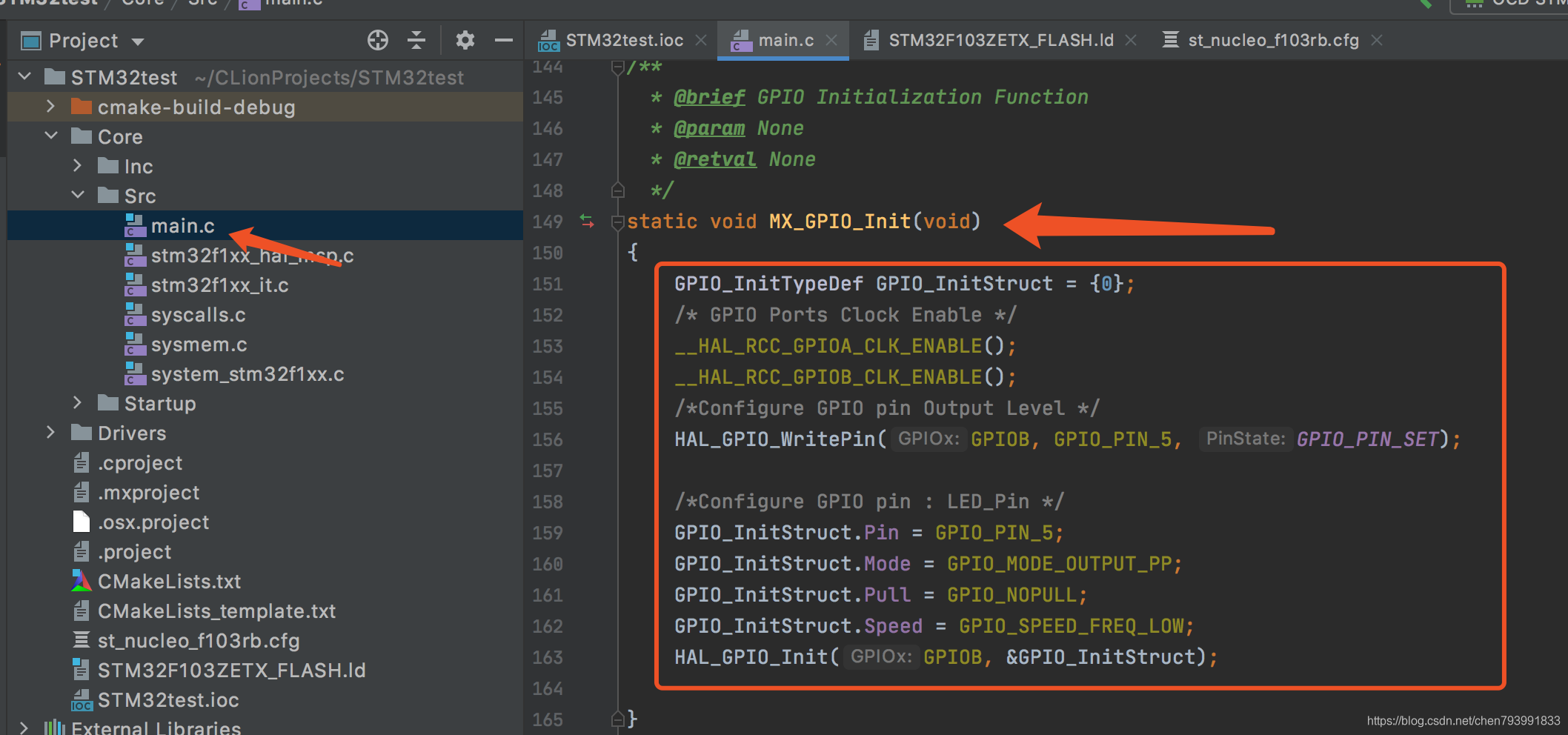Image resolution: width=1568 pixels, height=735 pixels.
Task: Click the main.c breadcrumb in navigation bar
Action: 293,3
